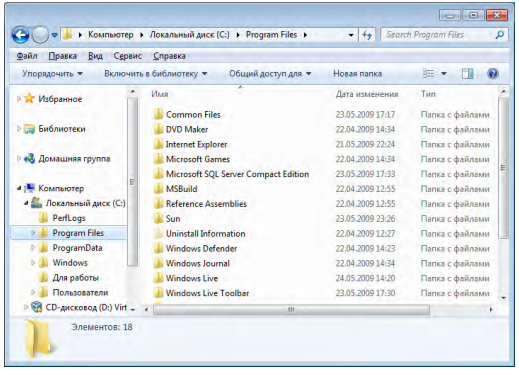Select Windows Journal folder name
Image resolution: width=519 pixels, height=370 pixels.
tap(198, 263)
